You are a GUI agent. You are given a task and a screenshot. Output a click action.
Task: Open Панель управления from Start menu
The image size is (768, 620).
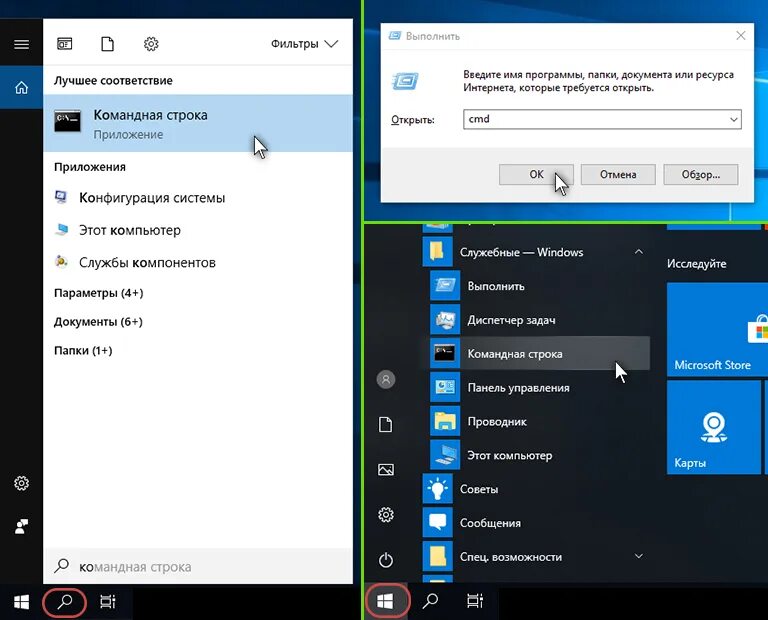[x=540, y=387]
